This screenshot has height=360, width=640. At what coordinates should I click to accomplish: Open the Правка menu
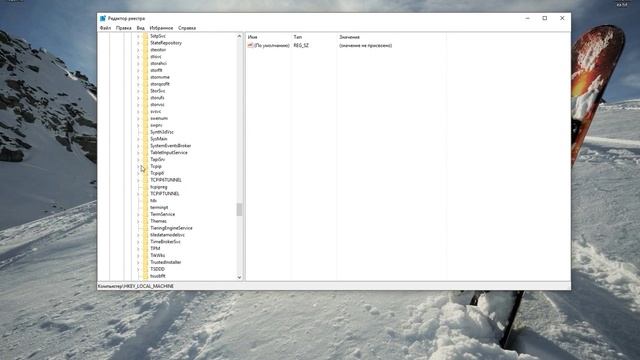click(x=123, y=28)
